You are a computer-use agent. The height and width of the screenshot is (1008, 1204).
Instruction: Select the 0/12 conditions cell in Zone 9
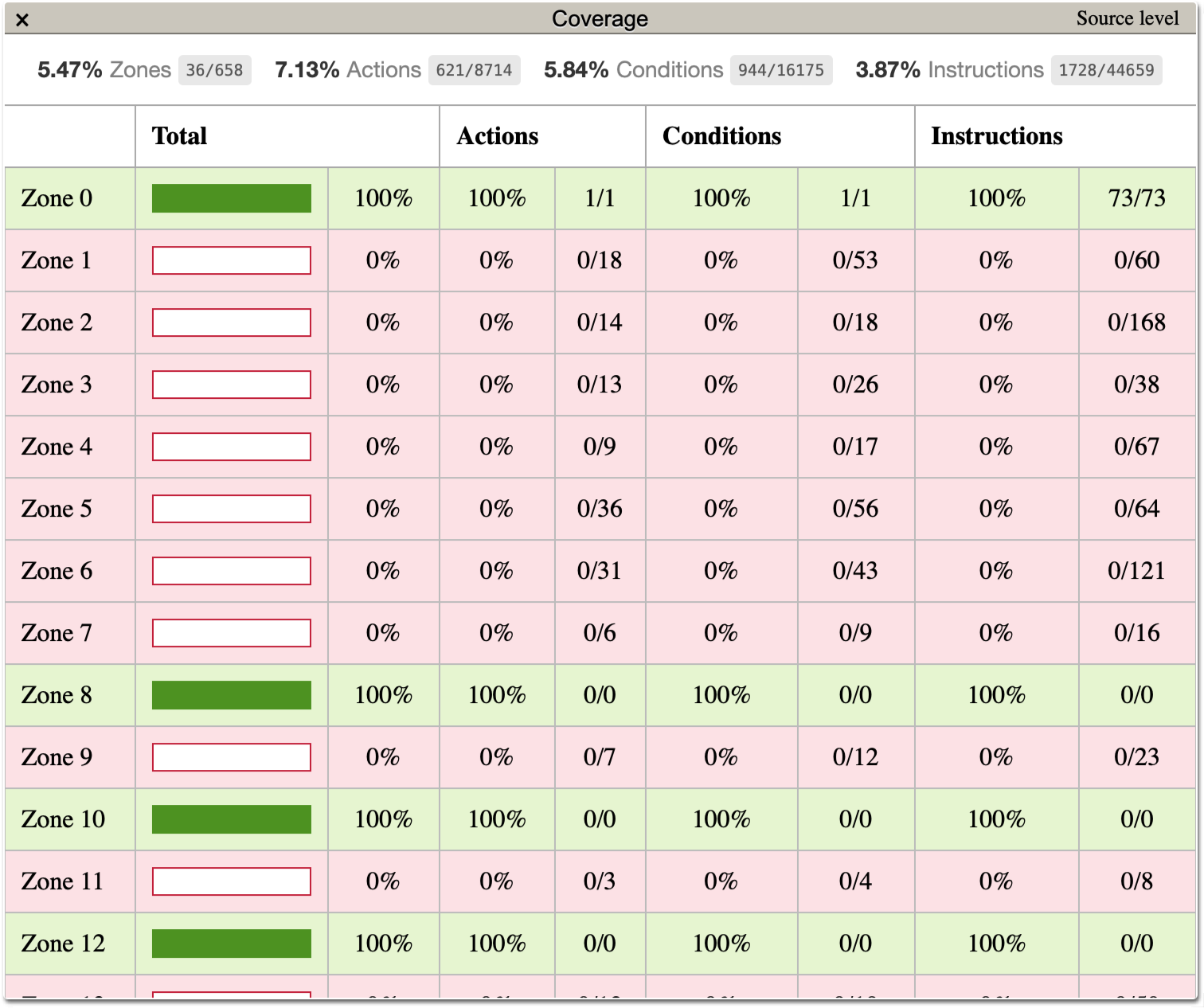click(x=855, y=757)
